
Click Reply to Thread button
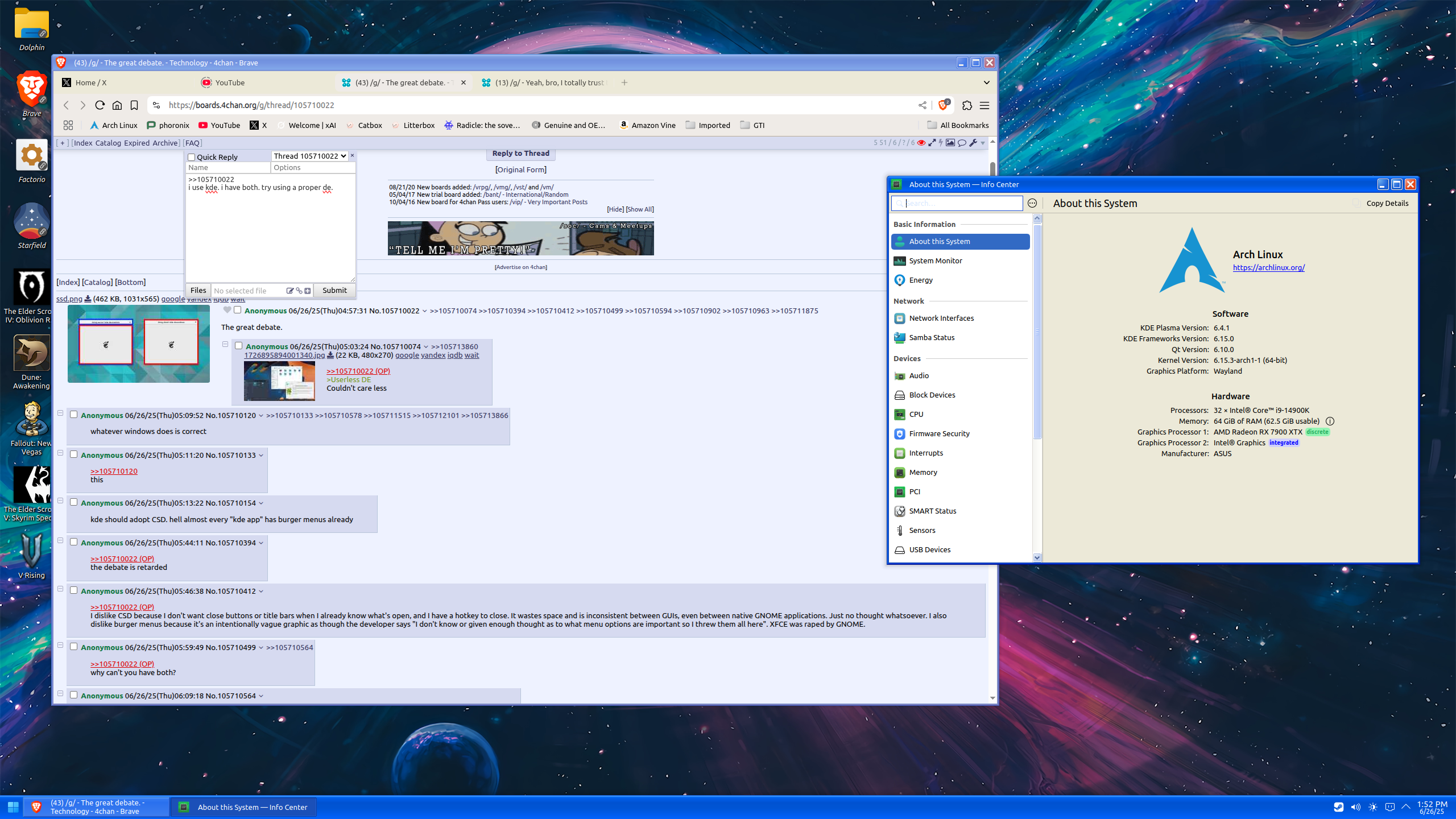[520, 154]
